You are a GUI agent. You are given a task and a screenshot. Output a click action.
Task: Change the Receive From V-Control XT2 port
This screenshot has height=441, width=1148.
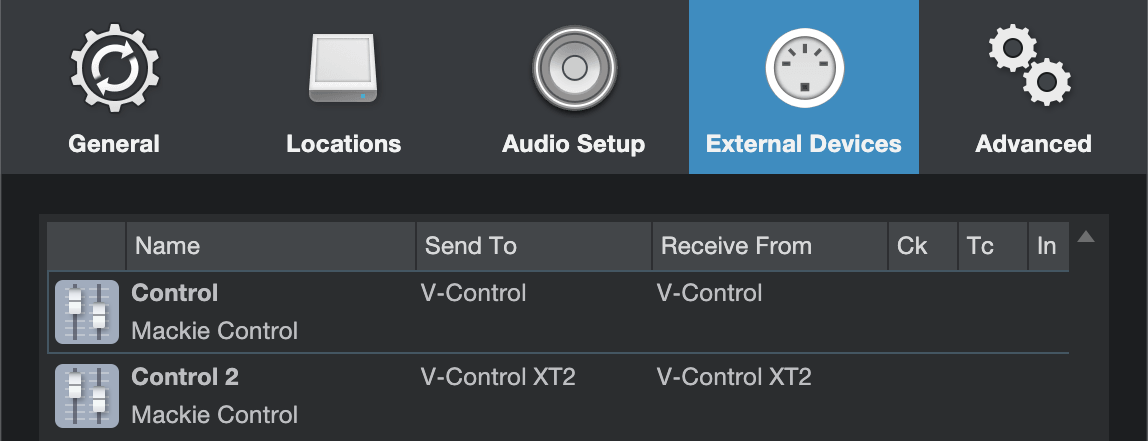coord(734,377)
